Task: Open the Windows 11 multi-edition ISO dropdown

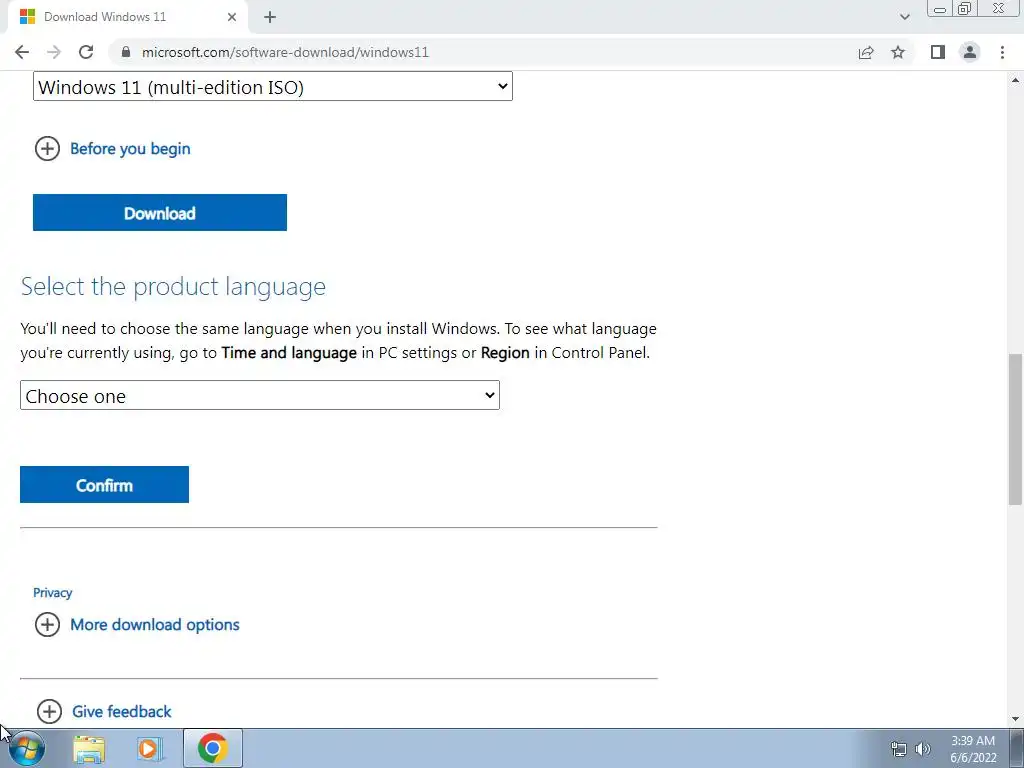Action: [273, 86]
